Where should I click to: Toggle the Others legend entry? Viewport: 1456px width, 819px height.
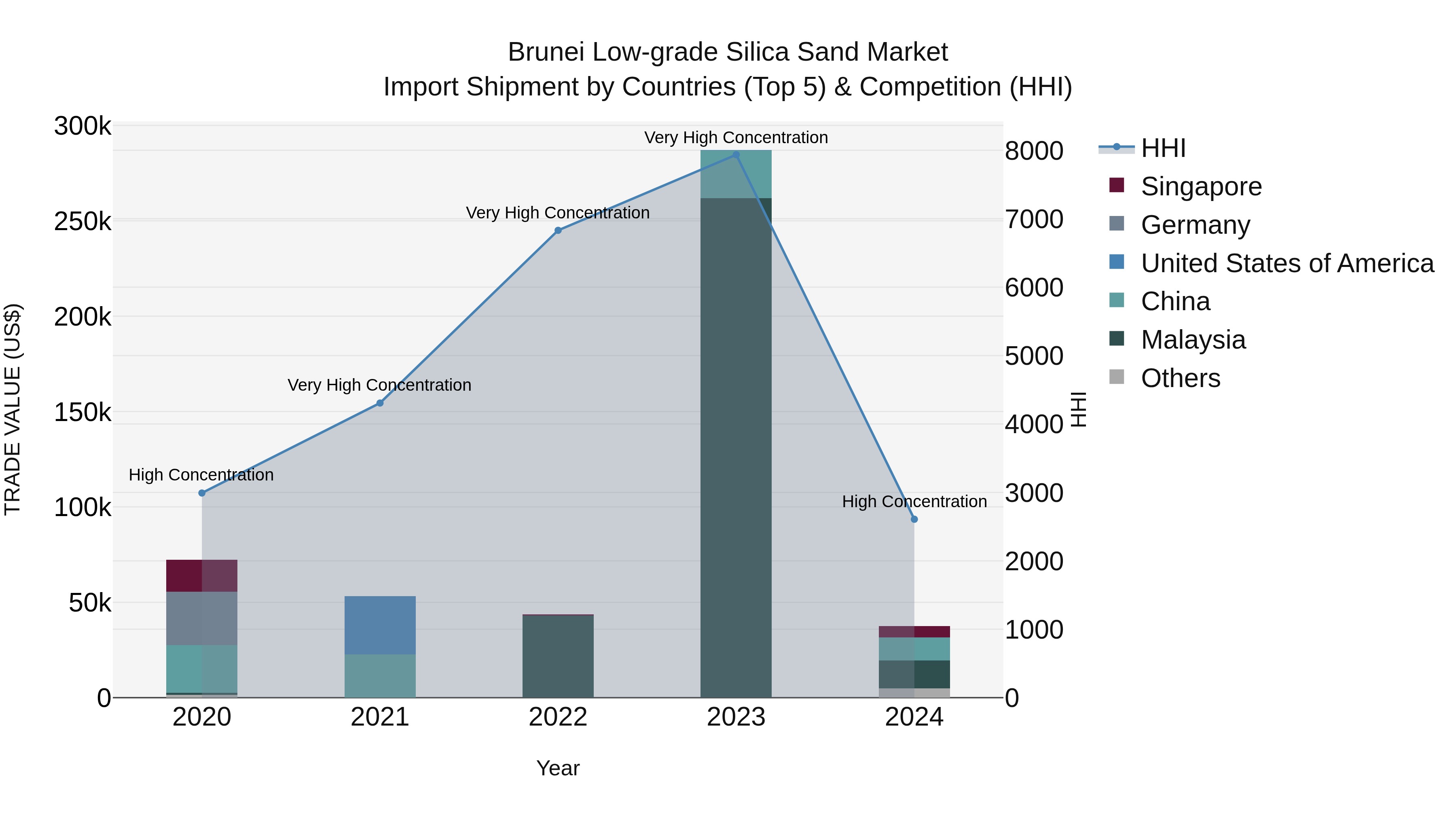click(1164, 378)
